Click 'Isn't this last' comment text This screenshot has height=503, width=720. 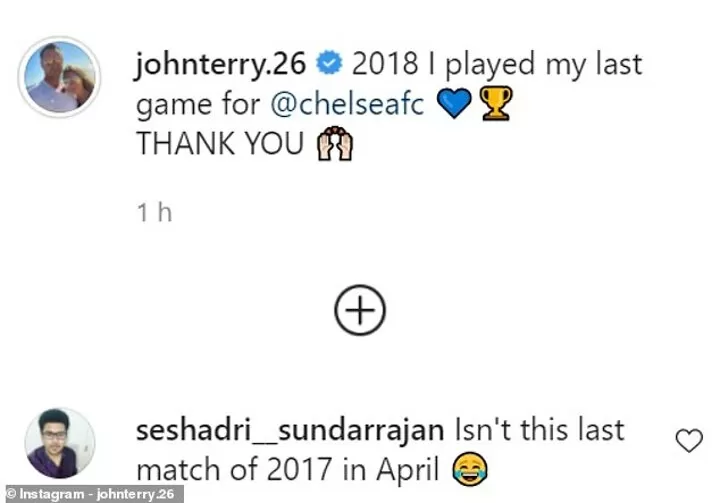540,430
